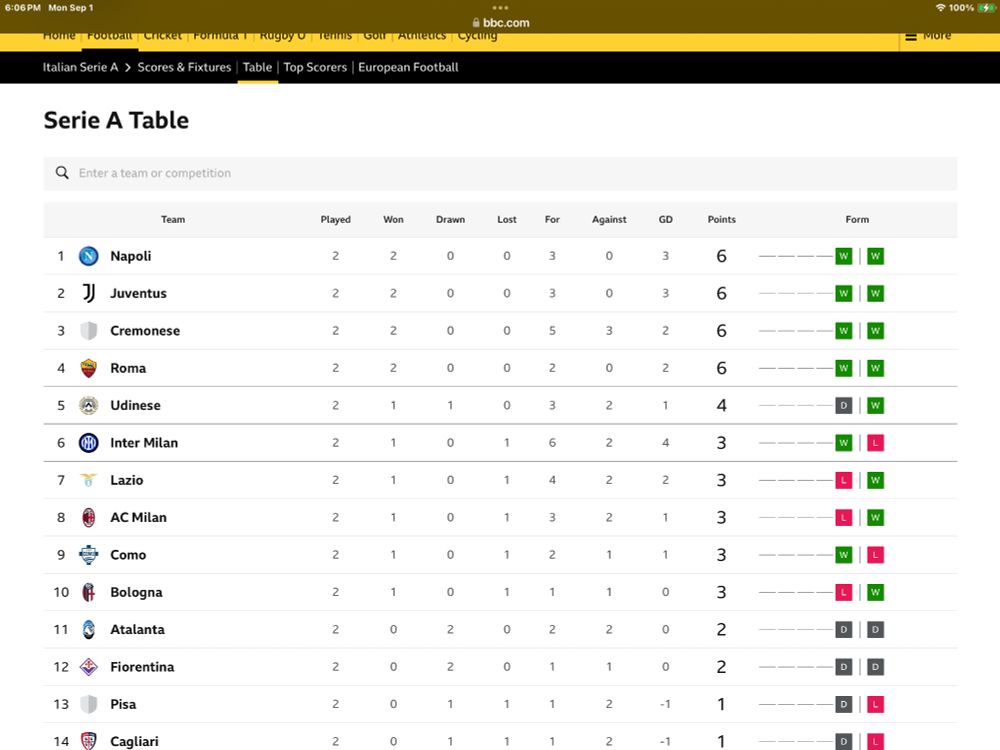This screenshot has height=750, width=1000.
Task: Click the AC Milan club crest
Action: [x=89, y=517]
